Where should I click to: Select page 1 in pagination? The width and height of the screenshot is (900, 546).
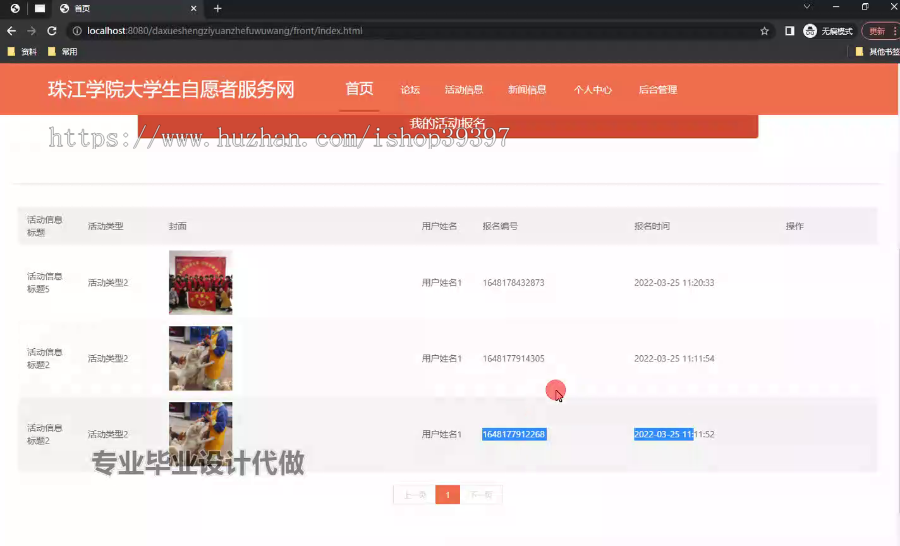pos(448,495)
